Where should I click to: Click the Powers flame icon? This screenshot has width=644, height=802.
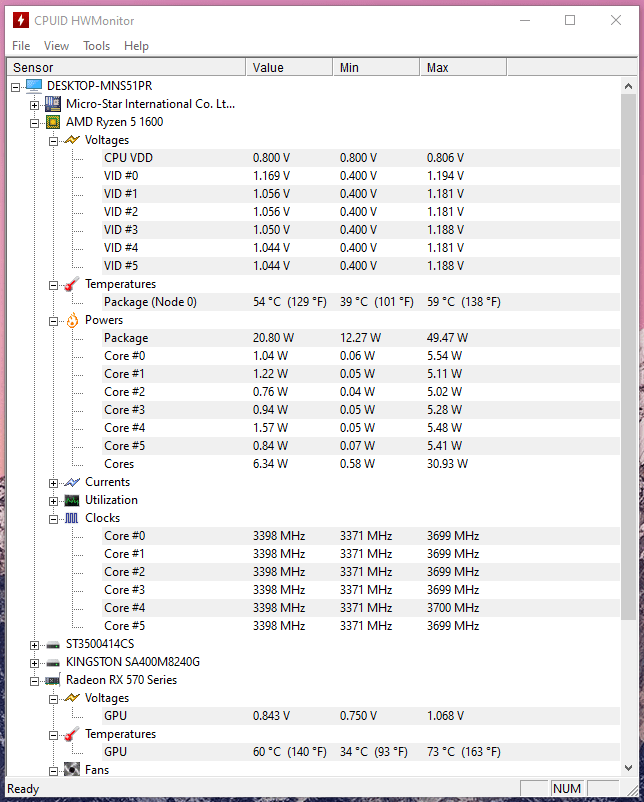[x=72, y=320]
